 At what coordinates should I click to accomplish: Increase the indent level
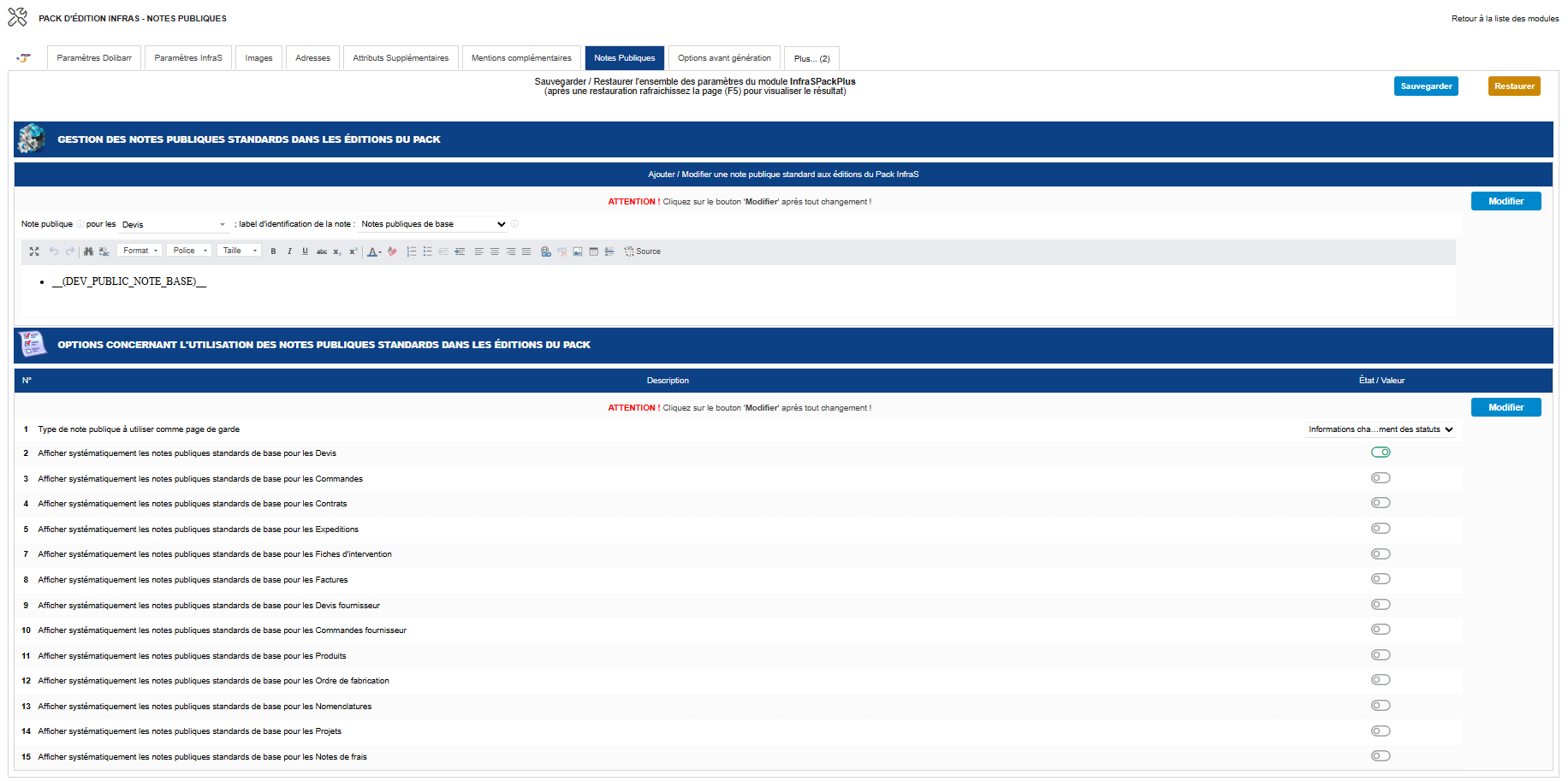[x=460, y=251]
